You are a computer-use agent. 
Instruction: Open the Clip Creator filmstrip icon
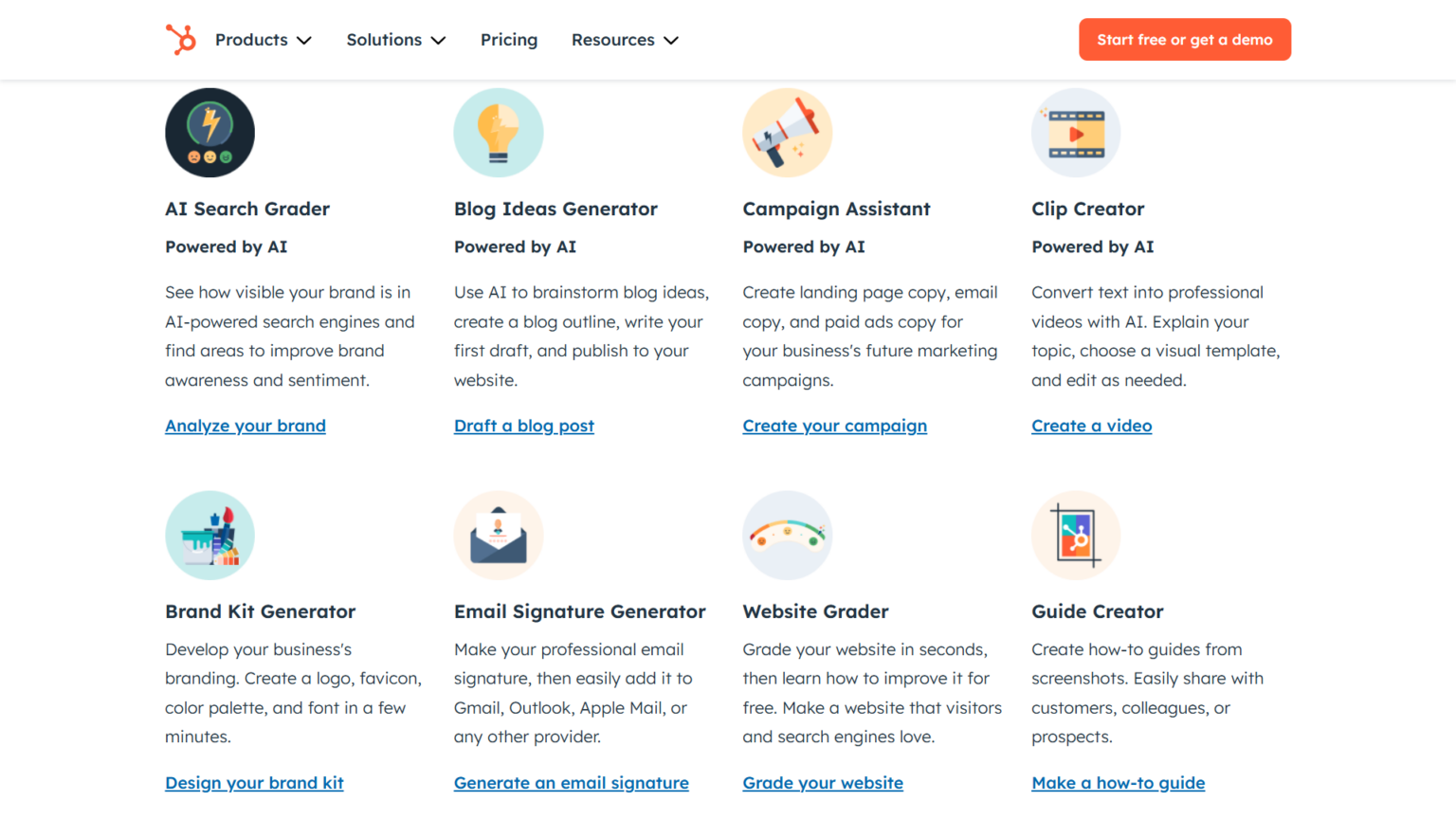tap(1076, 133)
